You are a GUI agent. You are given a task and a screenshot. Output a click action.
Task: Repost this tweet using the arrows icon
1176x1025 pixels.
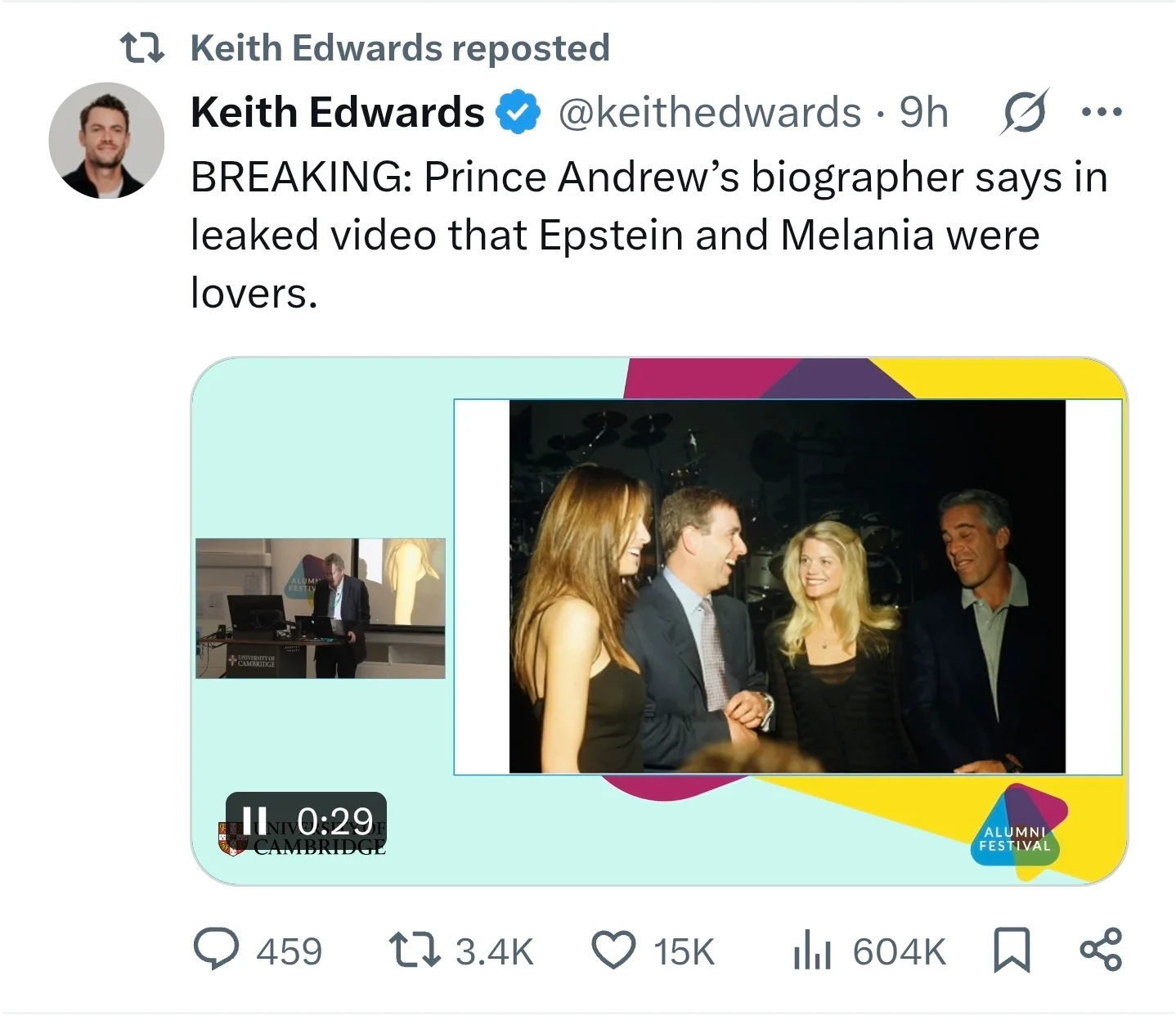(x=415, y=950)
